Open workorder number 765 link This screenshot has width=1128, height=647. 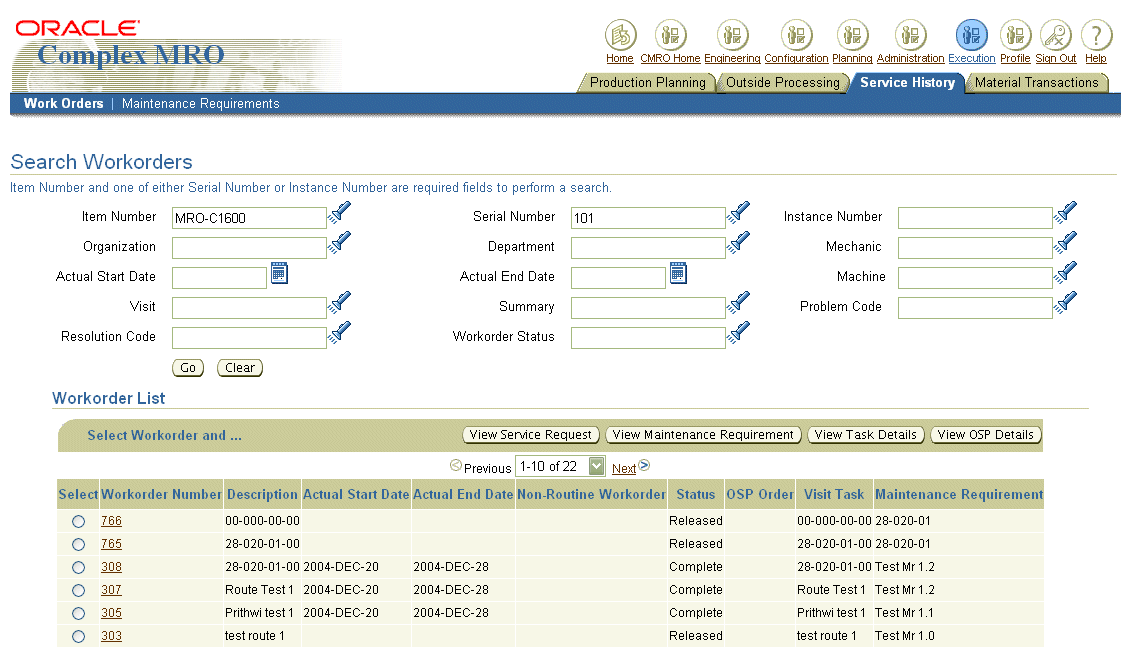111,544
